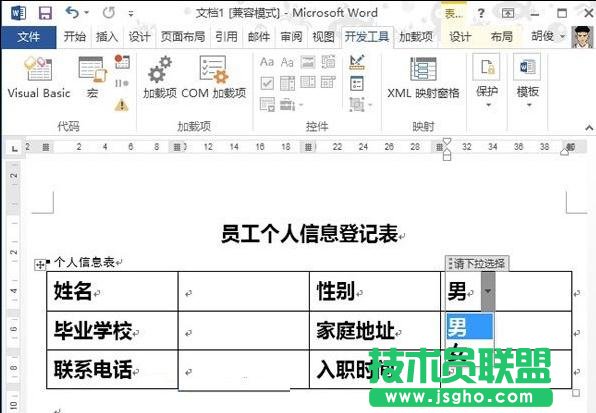Click the empty cell beside 毕业学校
This screenshot has width=596, height=413.
coord(244,331)
